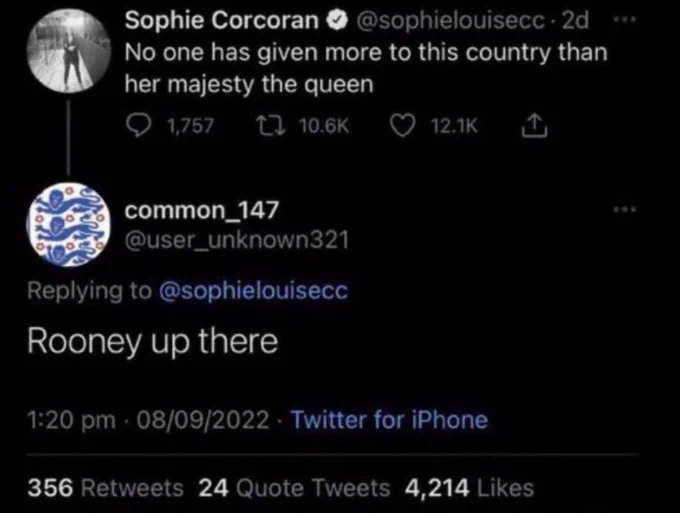Open the Twitter for iPhone source link
Viewport: 680px width, 513px height.
389,420
